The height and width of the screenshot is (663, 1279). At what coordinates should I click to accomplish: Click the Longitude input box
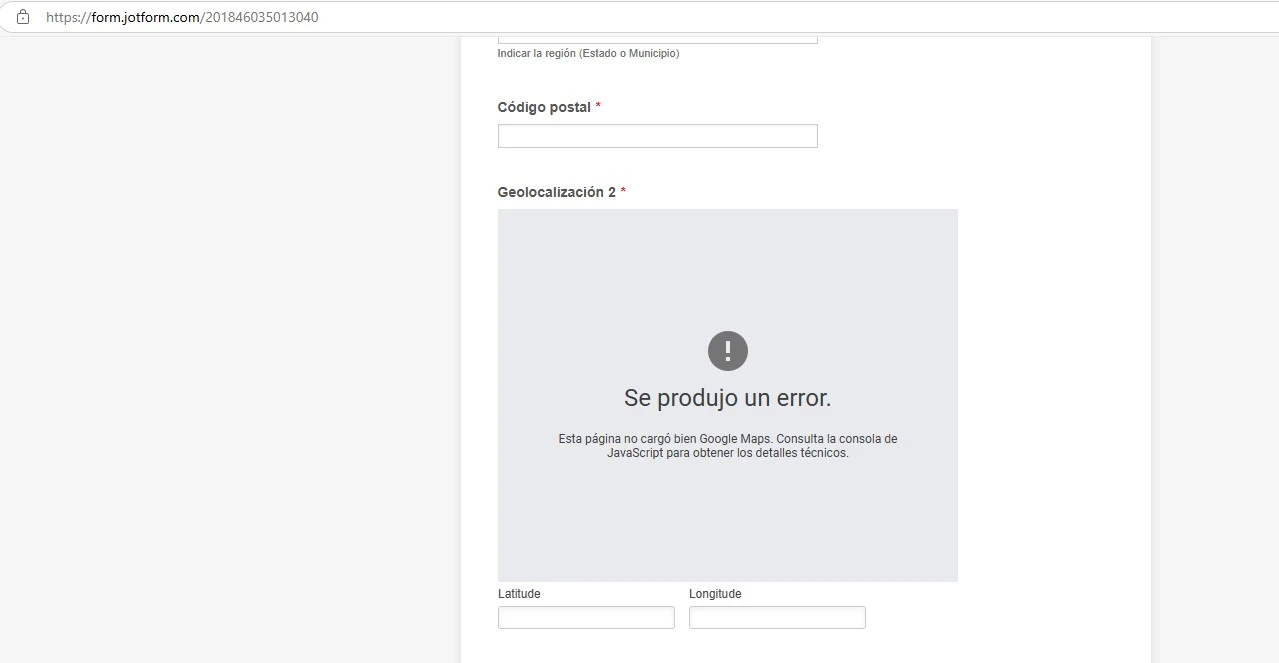(776, 617)
